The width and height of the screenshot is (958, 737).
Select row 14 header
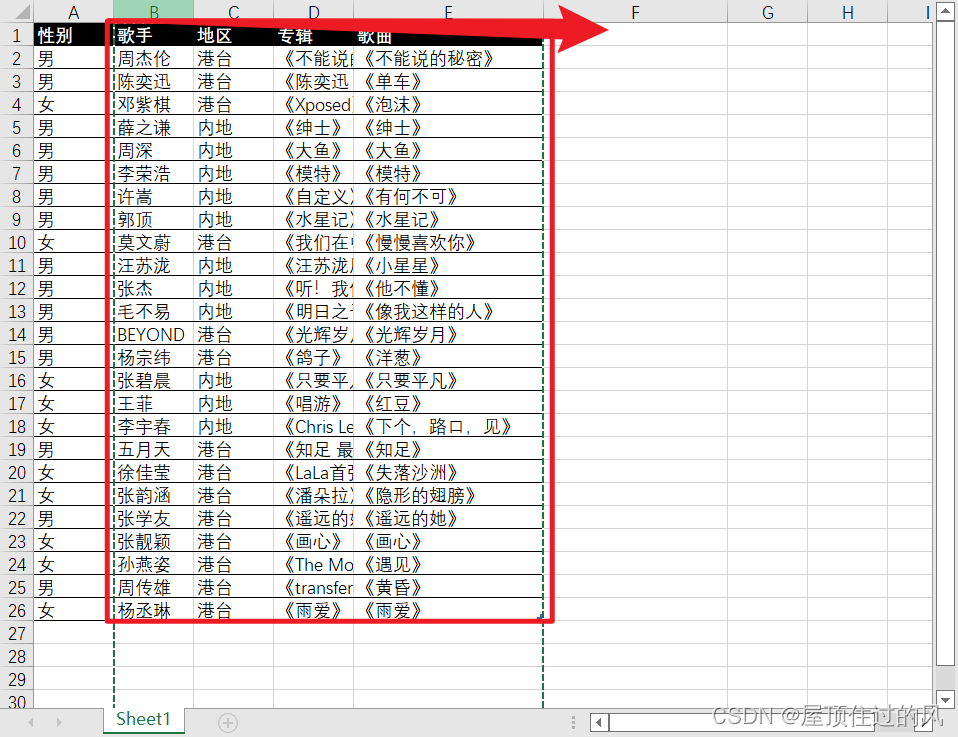[16, 334]
